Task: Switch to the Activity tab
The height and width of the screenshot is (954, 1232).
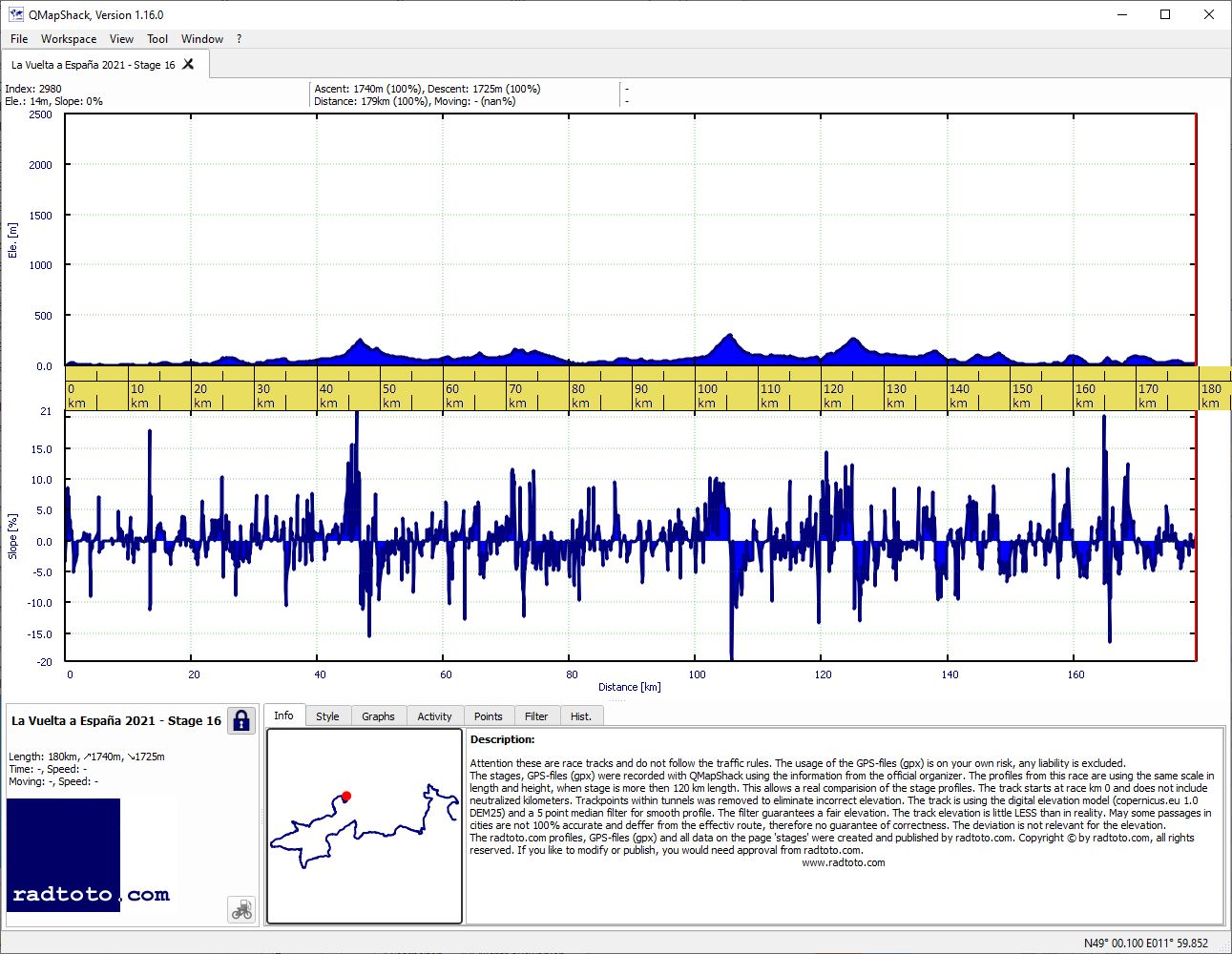Action: [434, 716]
